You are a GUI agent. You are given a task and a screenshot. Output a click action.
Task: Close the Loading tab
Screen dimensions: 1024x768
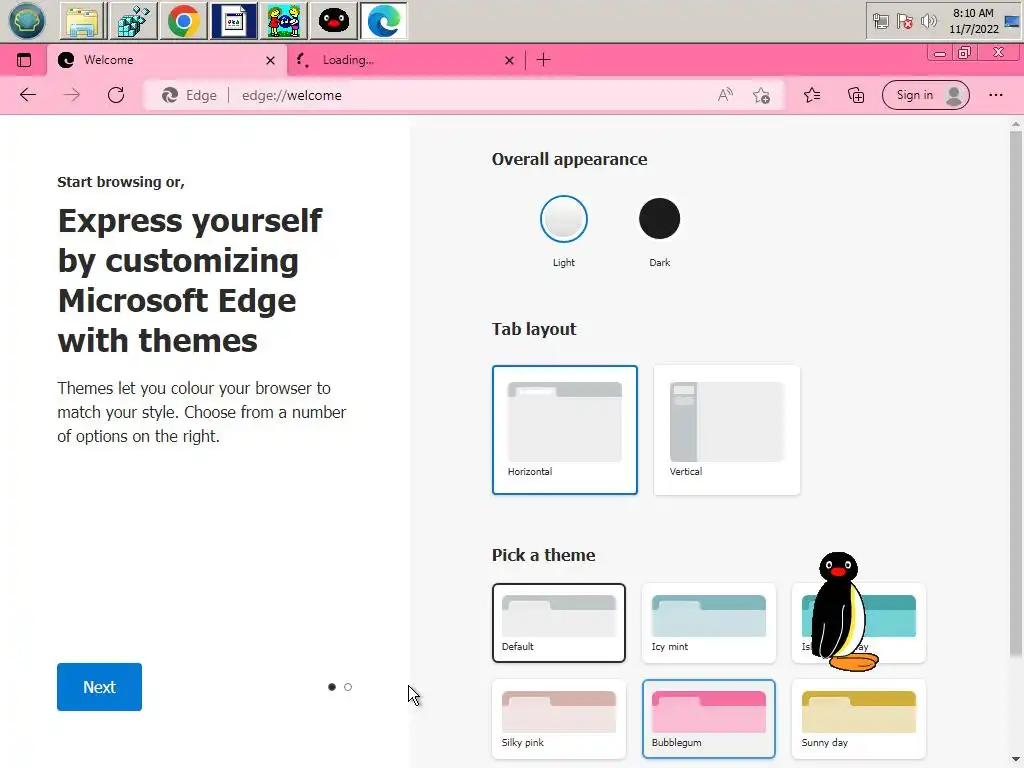[509, 60]
